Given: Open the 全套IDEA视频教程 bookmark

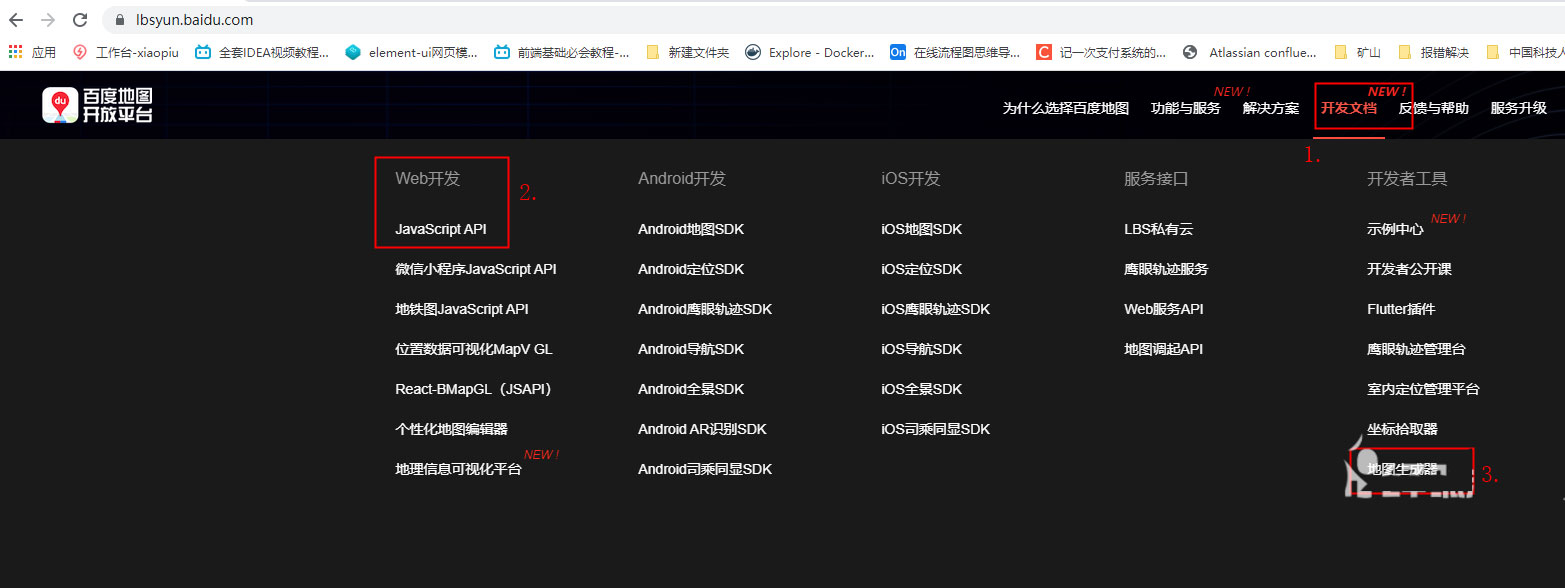Looking at the screenshot, I should [262, 52].
